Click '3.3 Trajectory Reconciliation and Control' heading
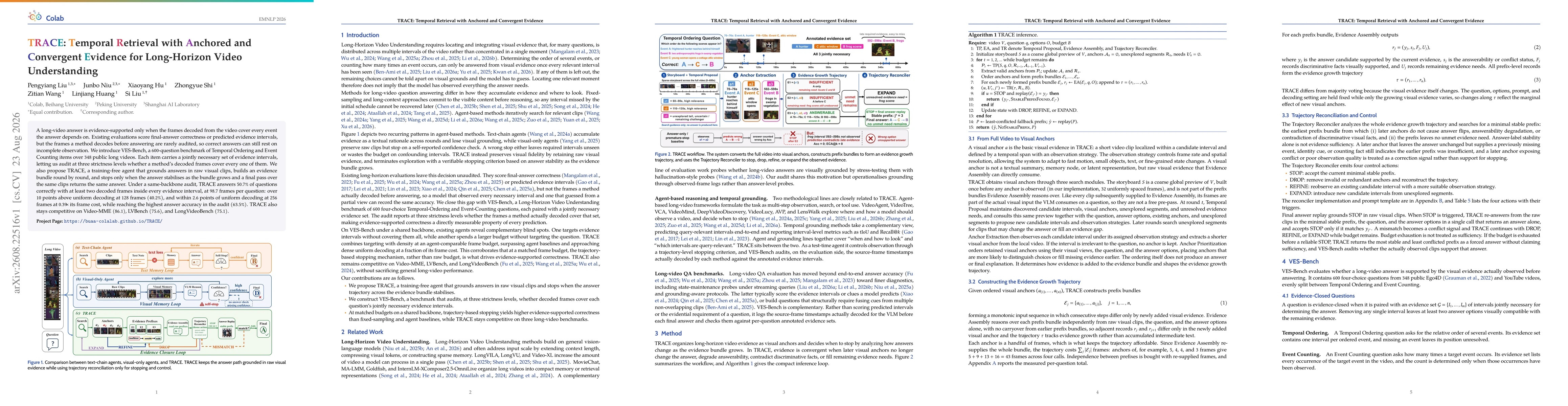This screenshot has height=406, width=1568. coord(1330,115)
